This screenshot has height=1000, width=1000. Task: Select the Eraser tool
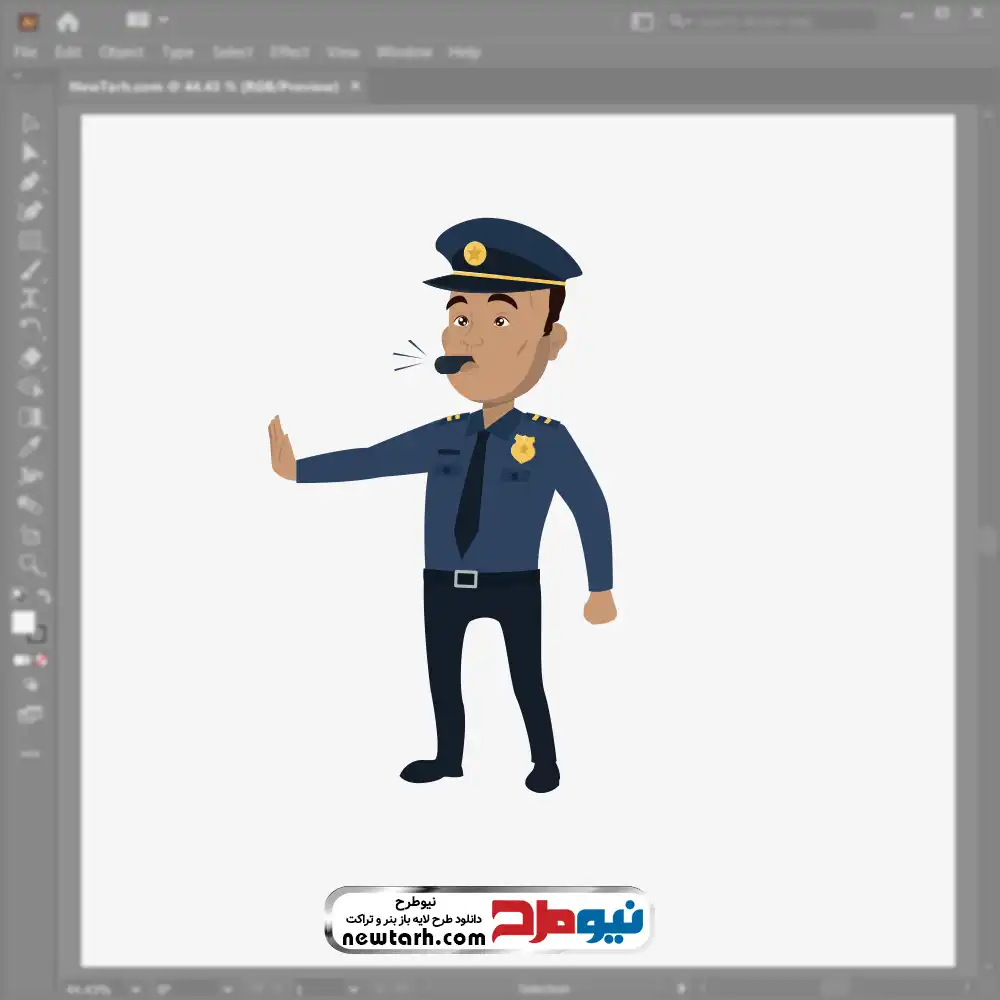pos(29,358)
